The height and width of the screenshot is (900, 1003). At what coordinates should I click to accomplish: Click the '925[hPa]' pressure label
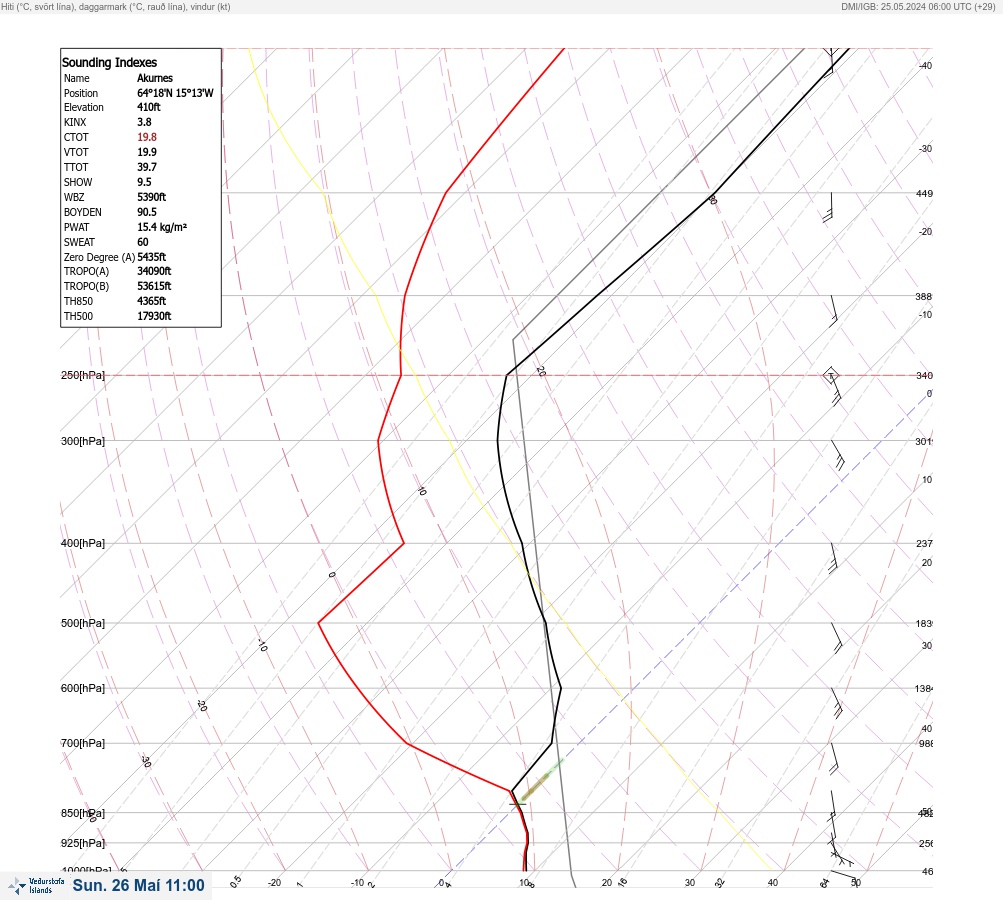point(83,843)
